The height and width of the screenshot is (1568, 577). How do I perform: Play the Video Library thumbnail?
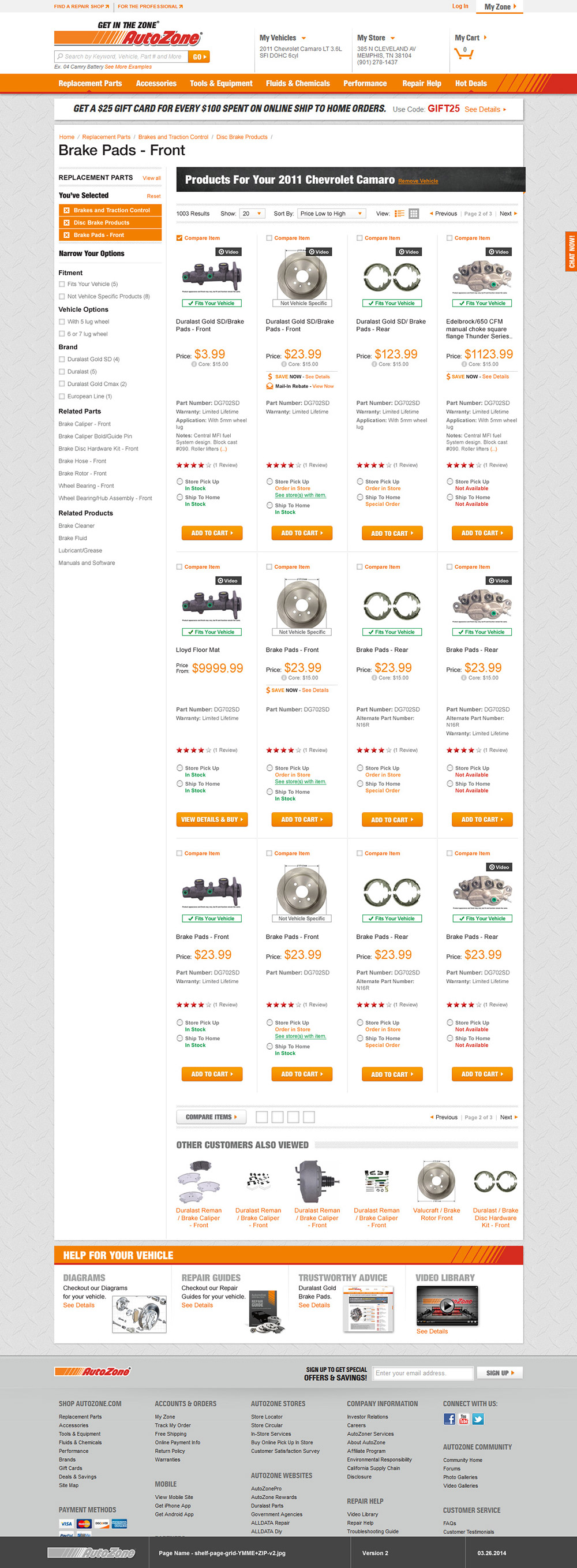447,1305
